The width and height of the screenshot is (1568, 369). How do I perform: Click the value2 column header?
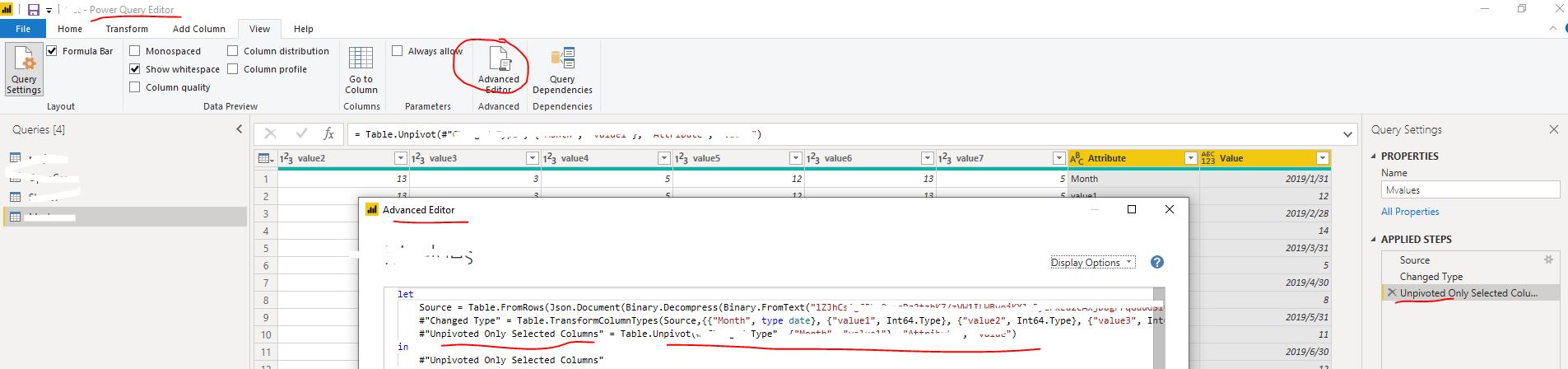click(343, 158)
